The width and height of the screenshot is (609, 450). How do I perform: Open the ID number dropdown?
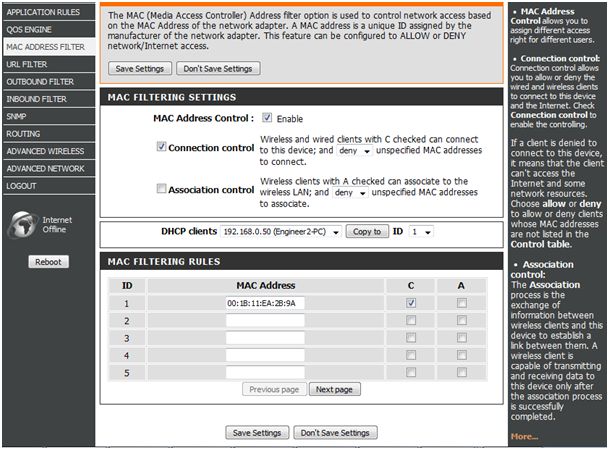[x=421, y=232]
